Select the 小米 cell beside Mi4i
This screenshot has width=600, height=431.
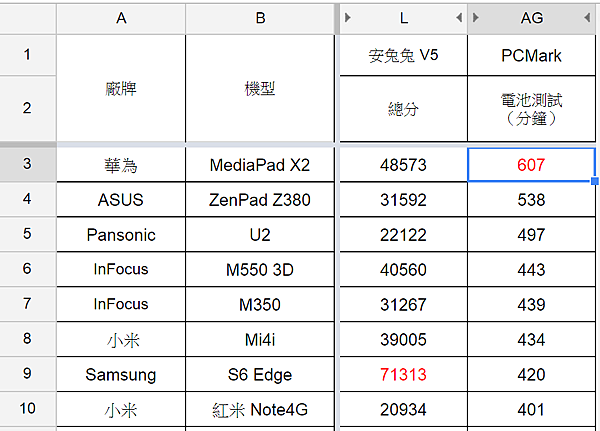click(x=121, y=340)
